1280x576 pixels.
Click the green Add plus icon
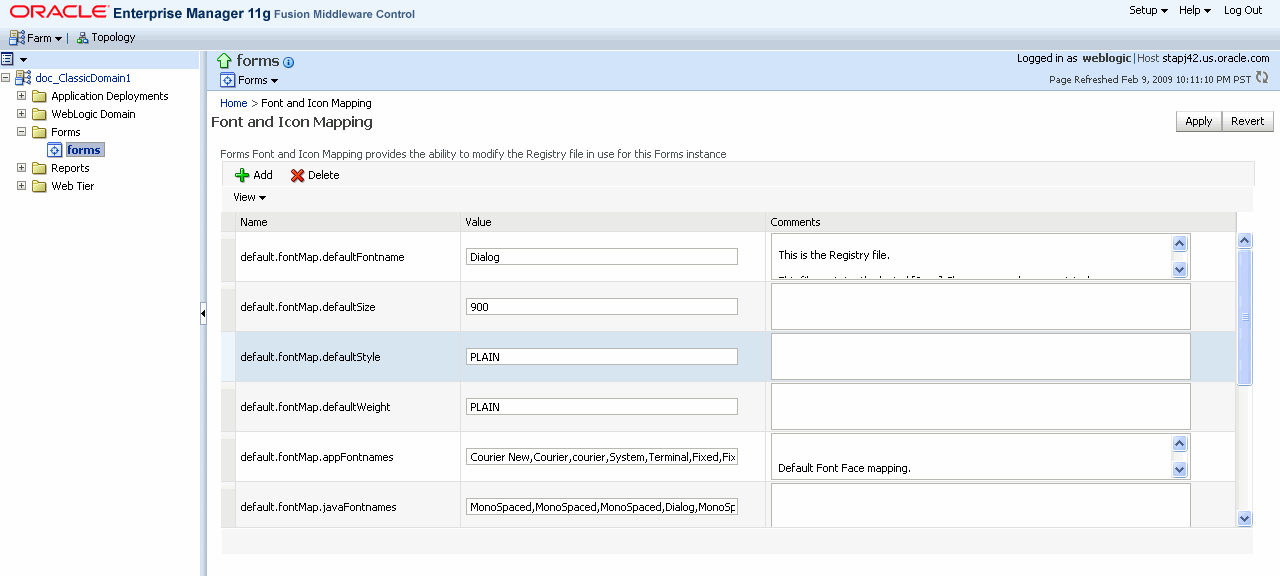(x=242, y=175)
